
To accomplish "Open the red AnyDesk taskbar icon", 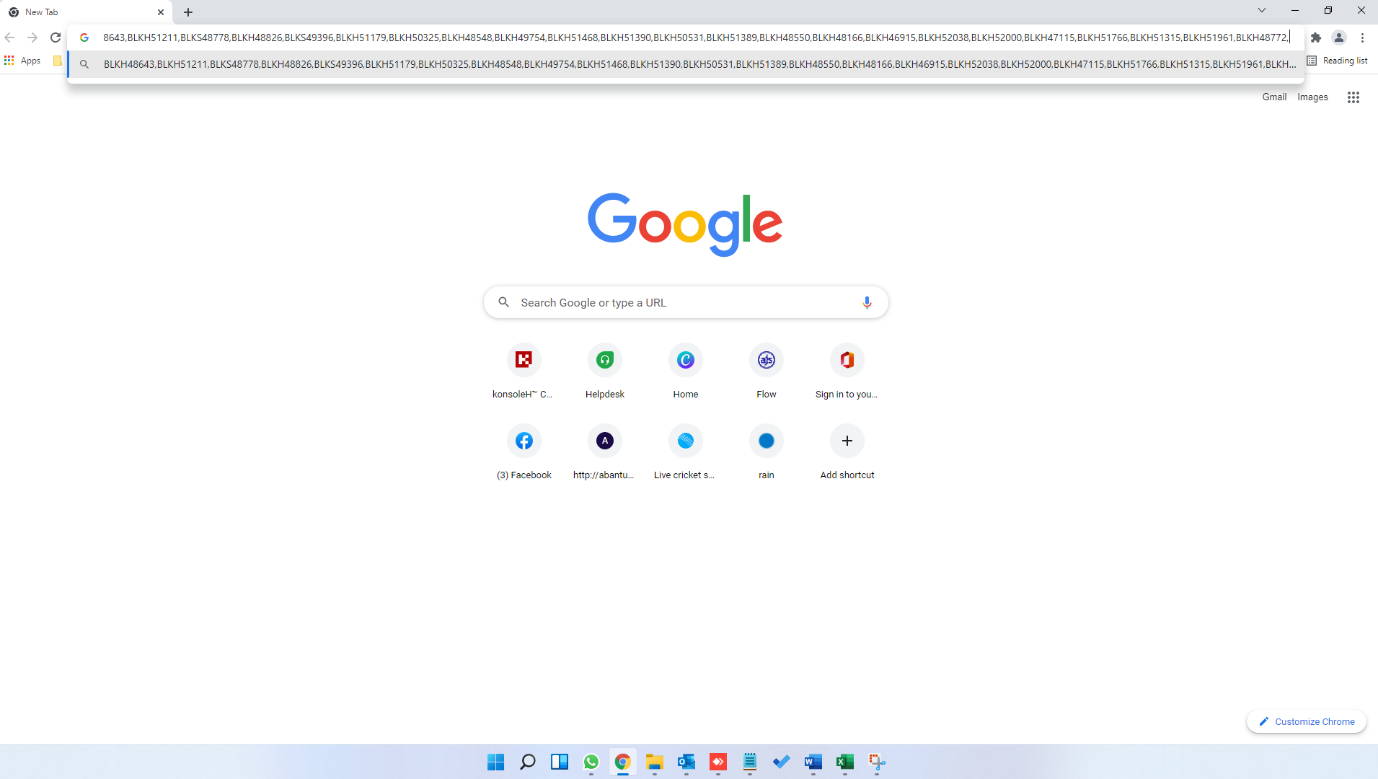I will click(718, 762).
